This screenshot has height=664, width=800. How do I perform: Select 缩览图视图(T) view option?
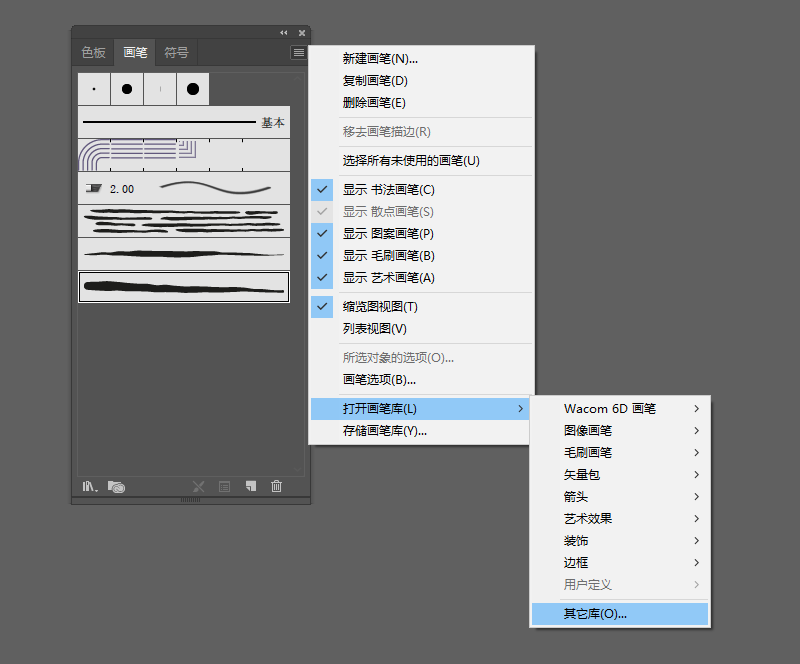[x=421, y=307]
